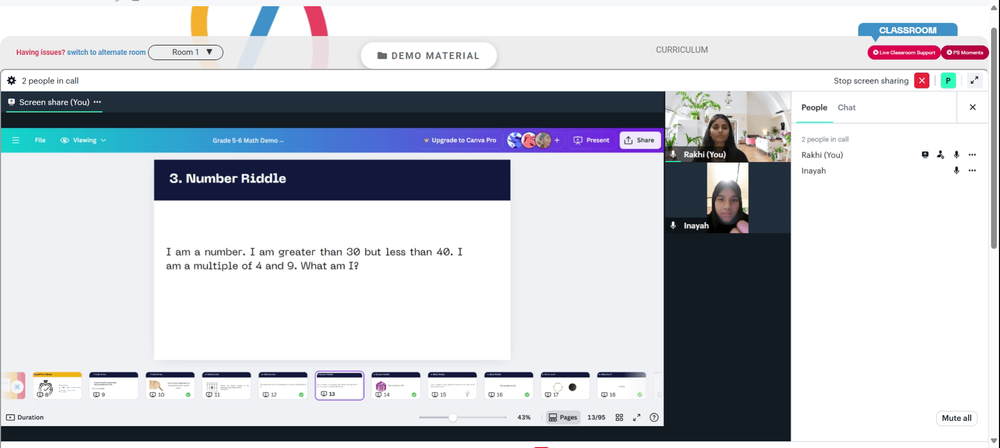Viewport: 1000px width, 448px height.
Task: Select page 14 slide thumbnail
Action: point(395,385)
